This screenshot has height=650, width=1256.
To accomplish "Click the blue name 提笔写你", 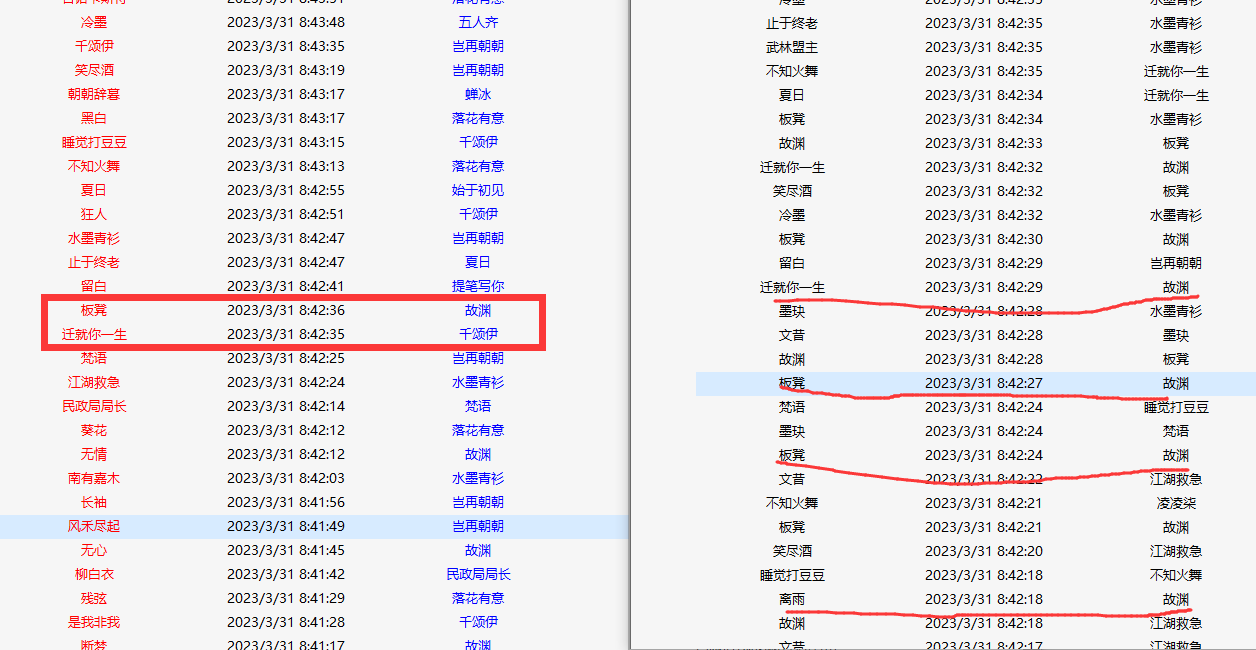I will [x=478, y=286].
